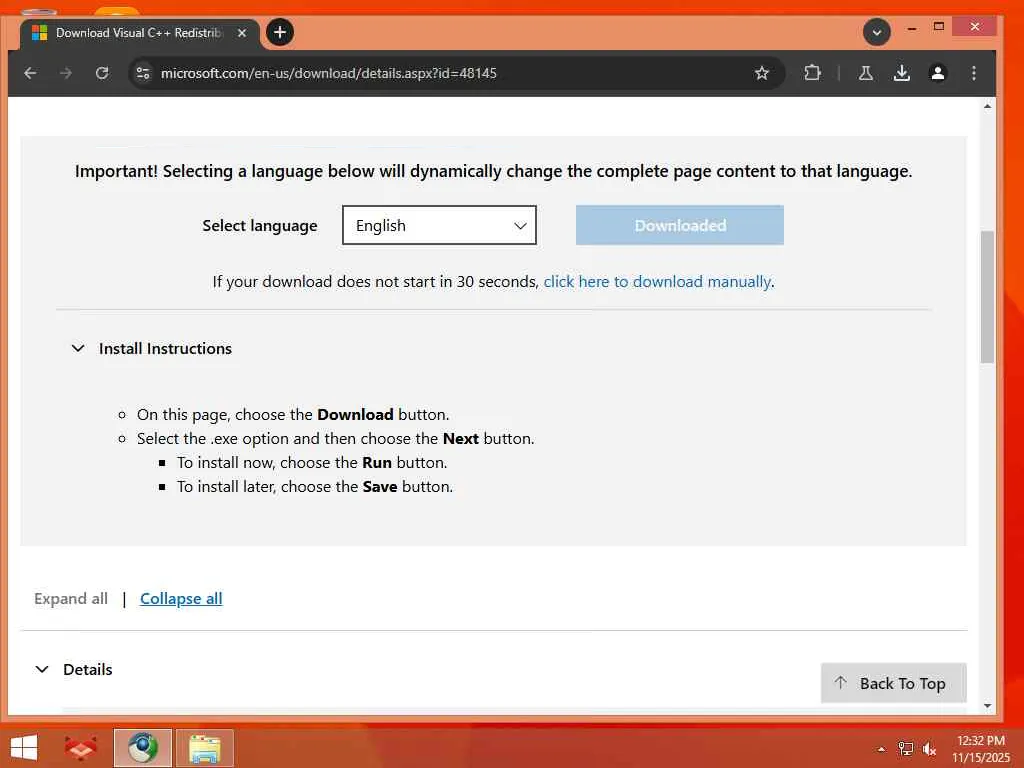Open the tab search dropdown
The height and width of the screenshot is (768, 1024).
click(x=876, y=32)
